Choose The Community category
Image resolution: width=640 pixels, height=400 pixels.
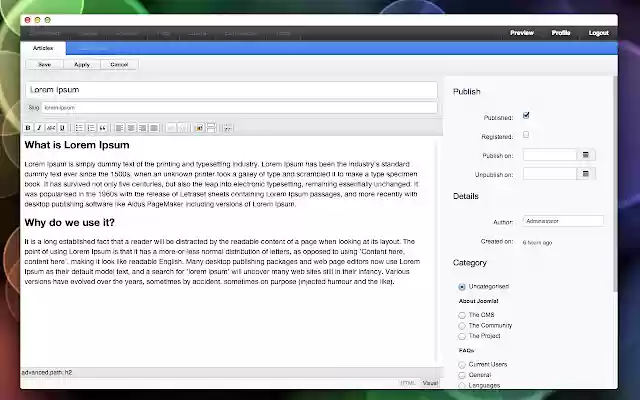[462, 326]
